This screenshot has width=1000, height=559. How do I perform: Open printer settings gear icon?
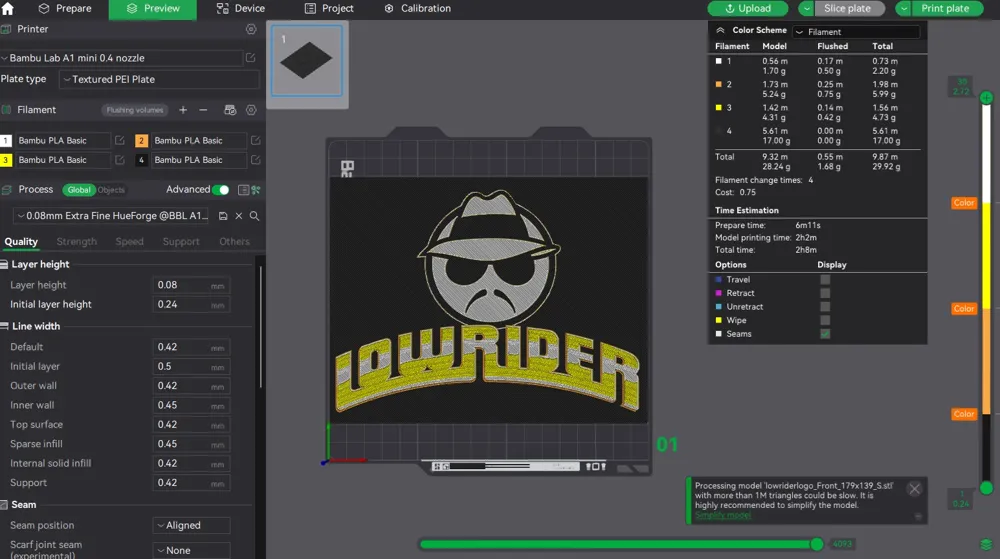click(x=251, y=29)
